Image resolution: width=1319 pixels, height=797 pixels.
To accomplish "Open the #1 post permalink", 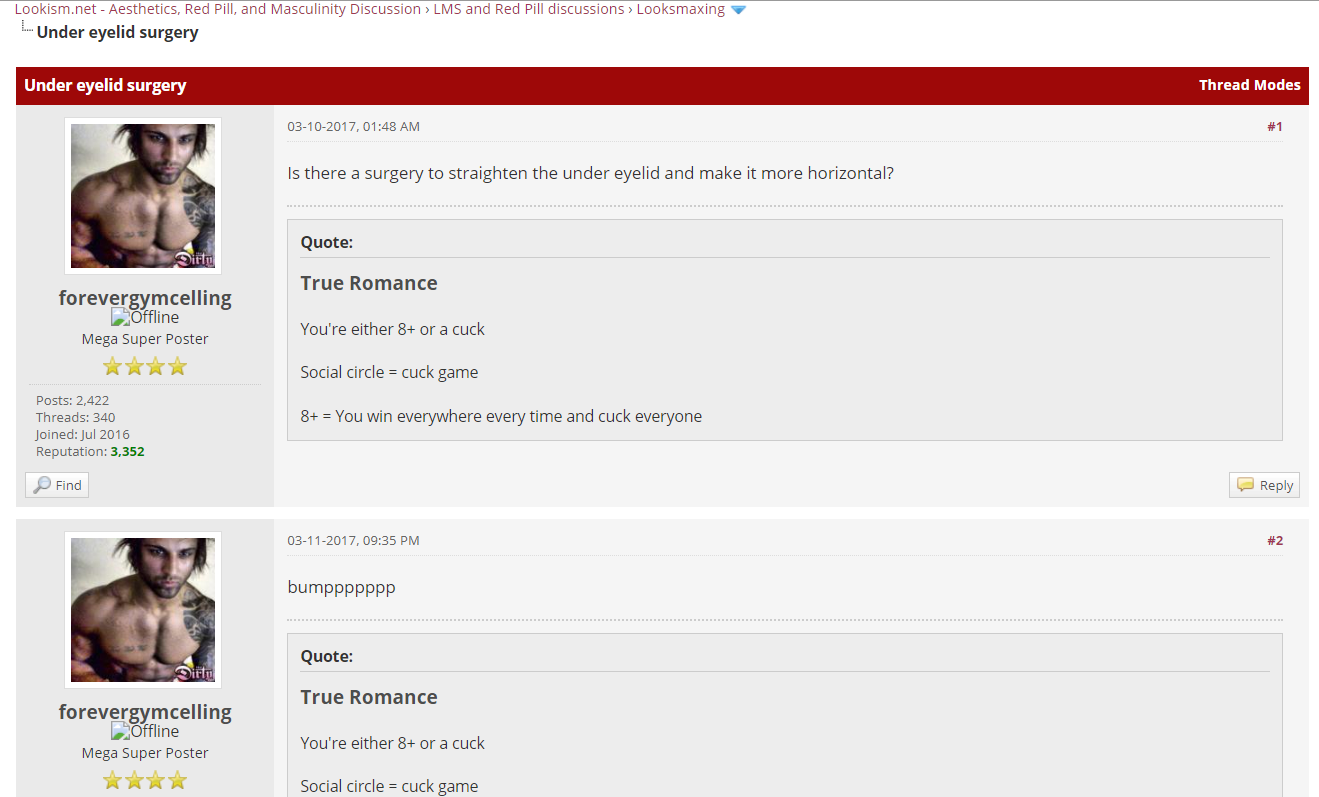I will click(x=1275, y=127).
